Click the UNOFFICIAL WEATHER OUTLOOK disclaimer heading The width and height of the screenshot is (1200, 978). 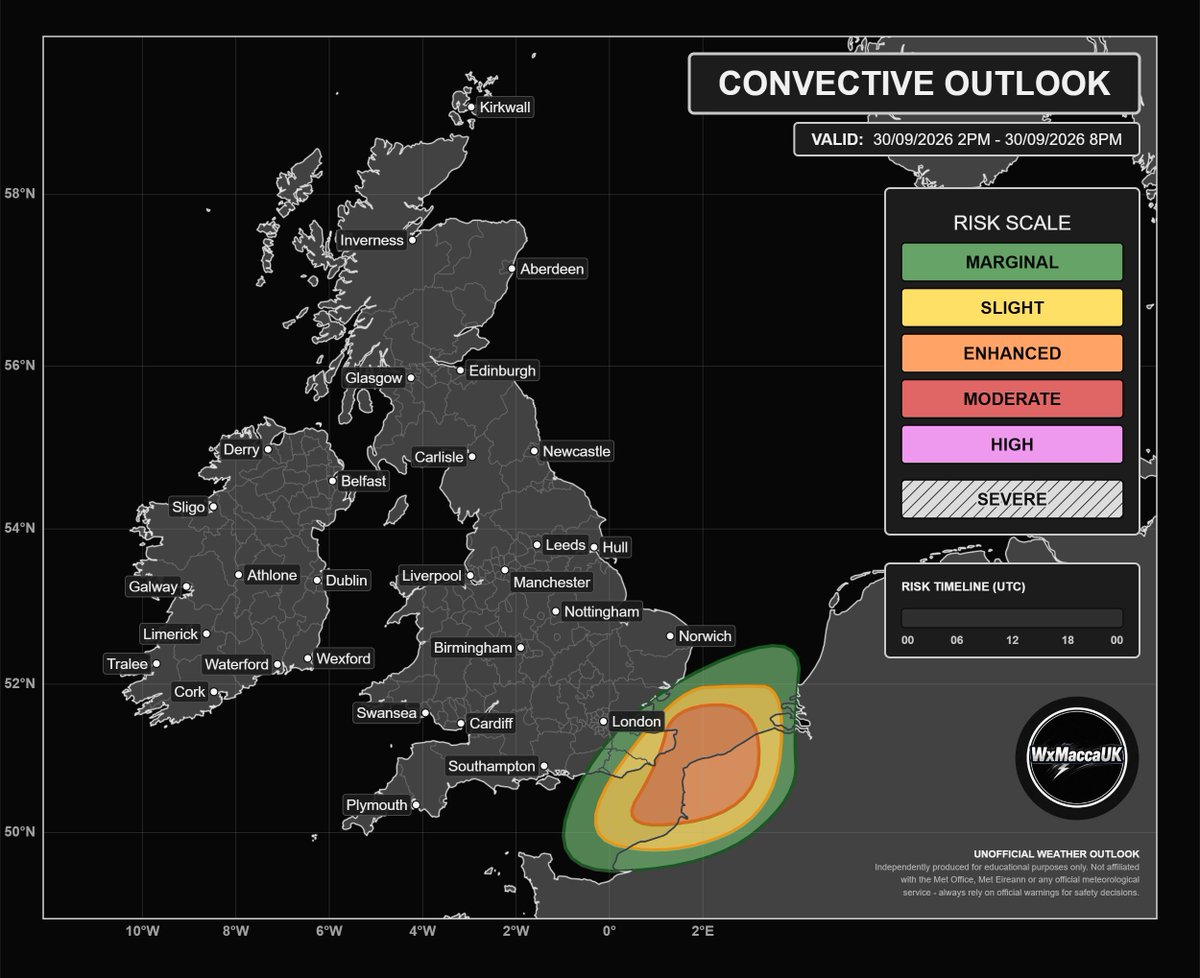pos(1057,853)
